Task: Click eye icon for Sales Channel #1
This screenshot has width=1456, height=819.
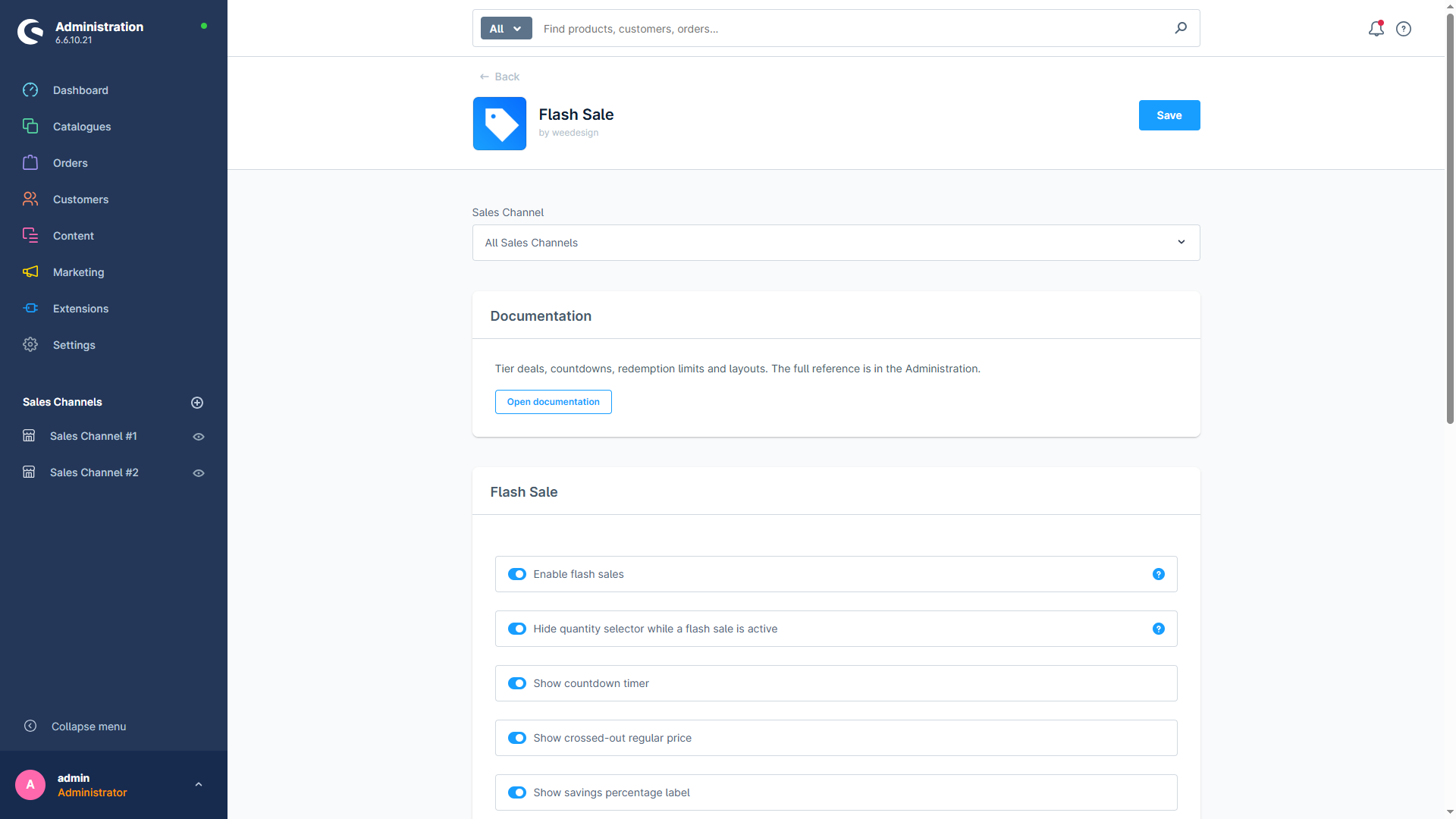Action: (199, 437)
